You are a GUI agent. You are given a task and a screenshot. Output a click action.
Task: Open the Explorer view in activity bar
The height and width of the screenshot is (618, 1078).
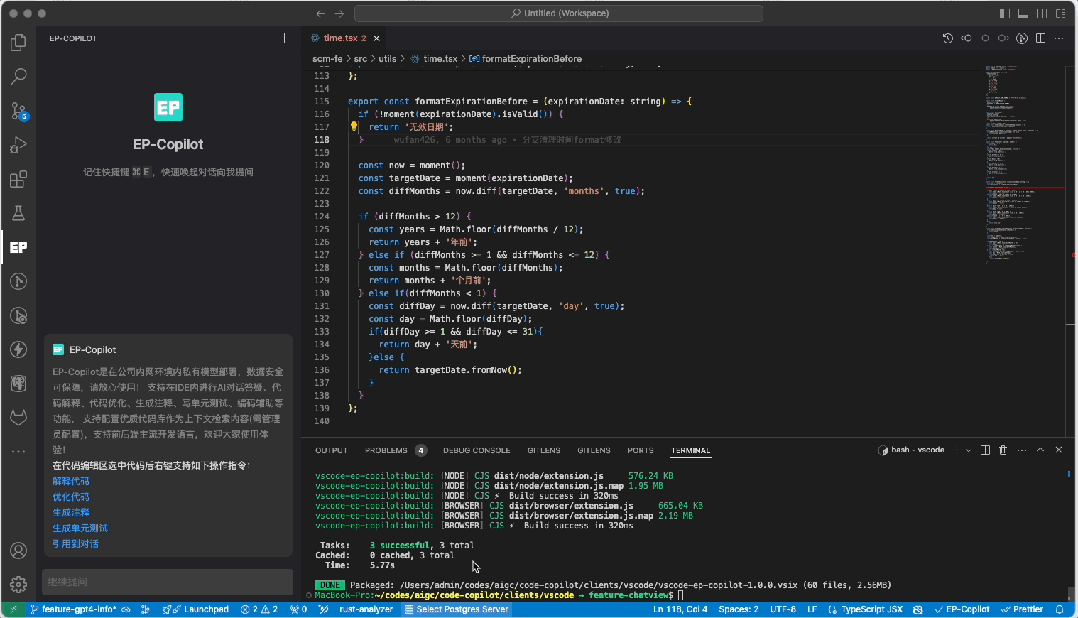point(19,42)
